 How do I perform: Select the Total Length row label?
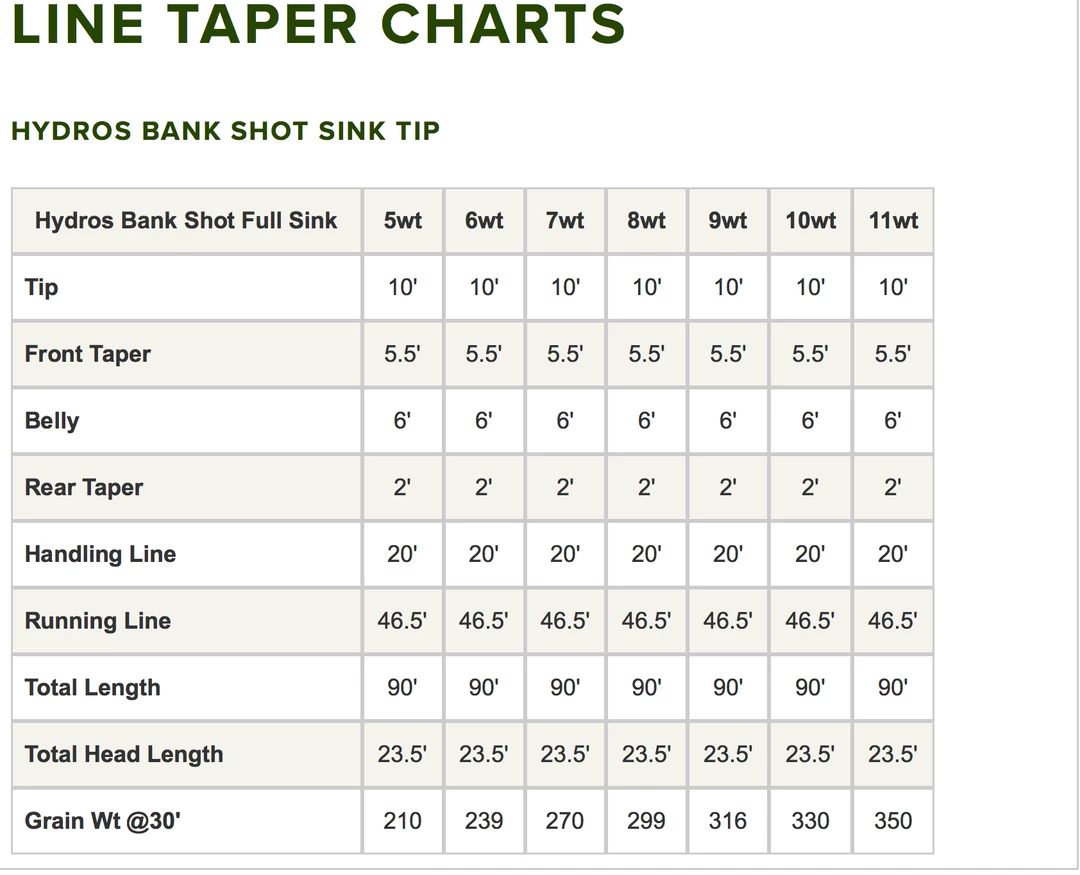92,688
